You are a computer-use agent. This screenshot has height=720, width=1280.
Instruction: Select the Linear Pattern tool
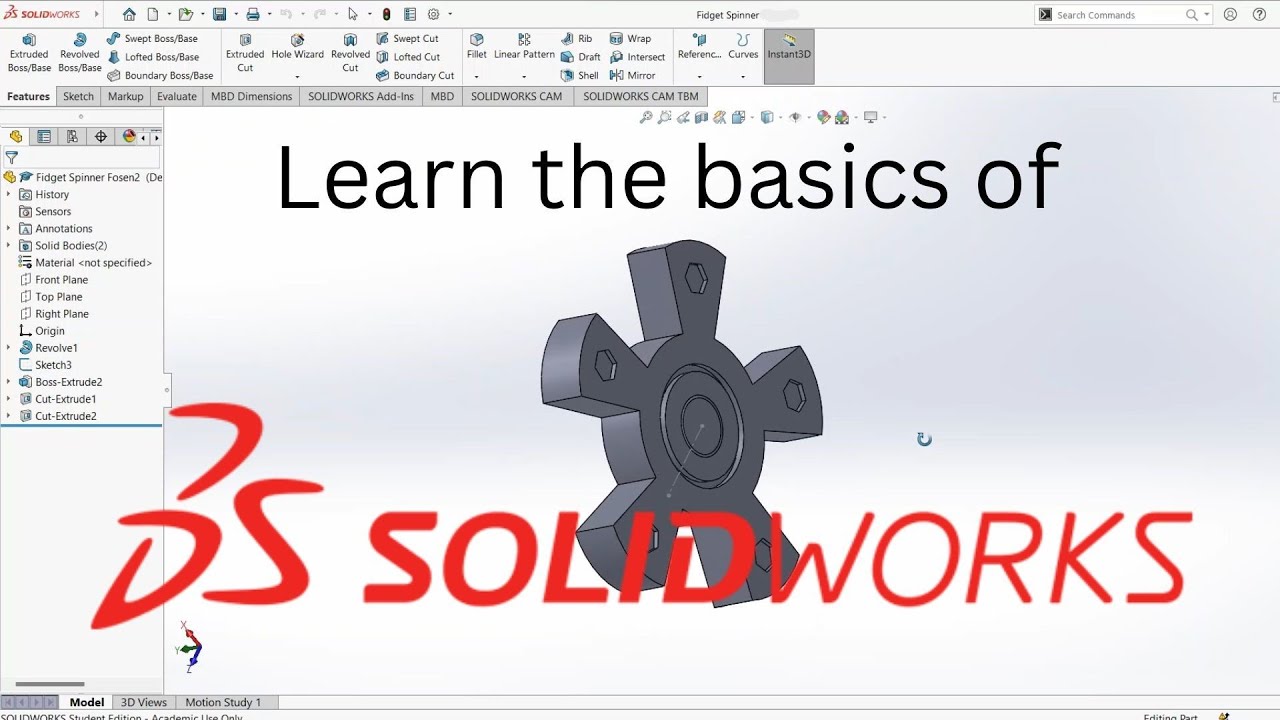(x=524, y=47)
